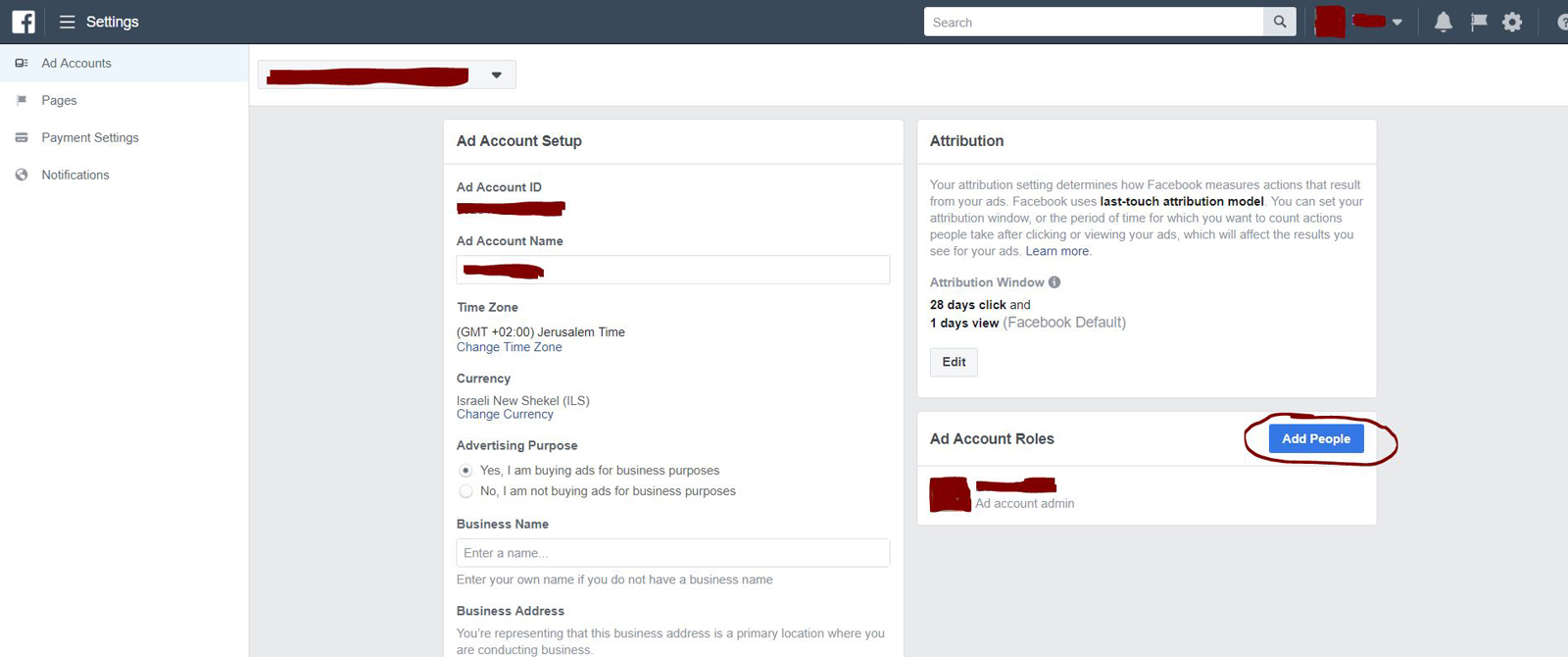
Task: Click the Business Name input field
Action: point(672,553)
